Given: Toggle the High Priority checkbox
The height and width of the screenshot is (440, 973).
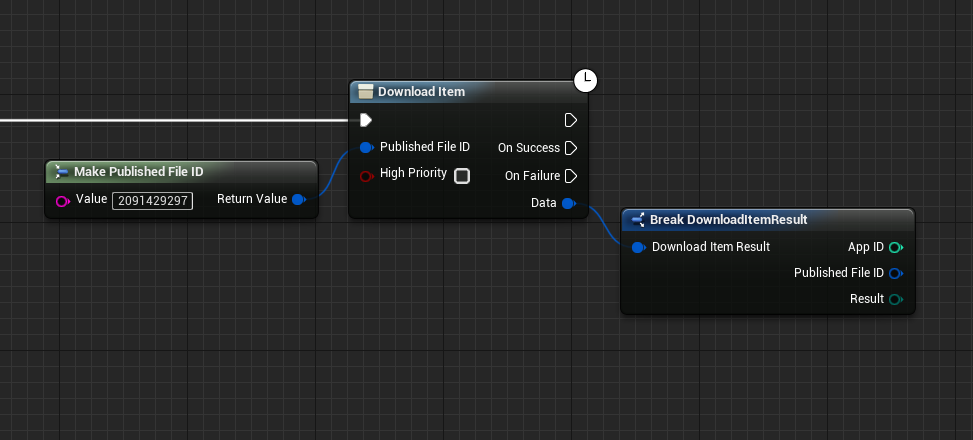Looking at the screenshot, I should [462, 176].
